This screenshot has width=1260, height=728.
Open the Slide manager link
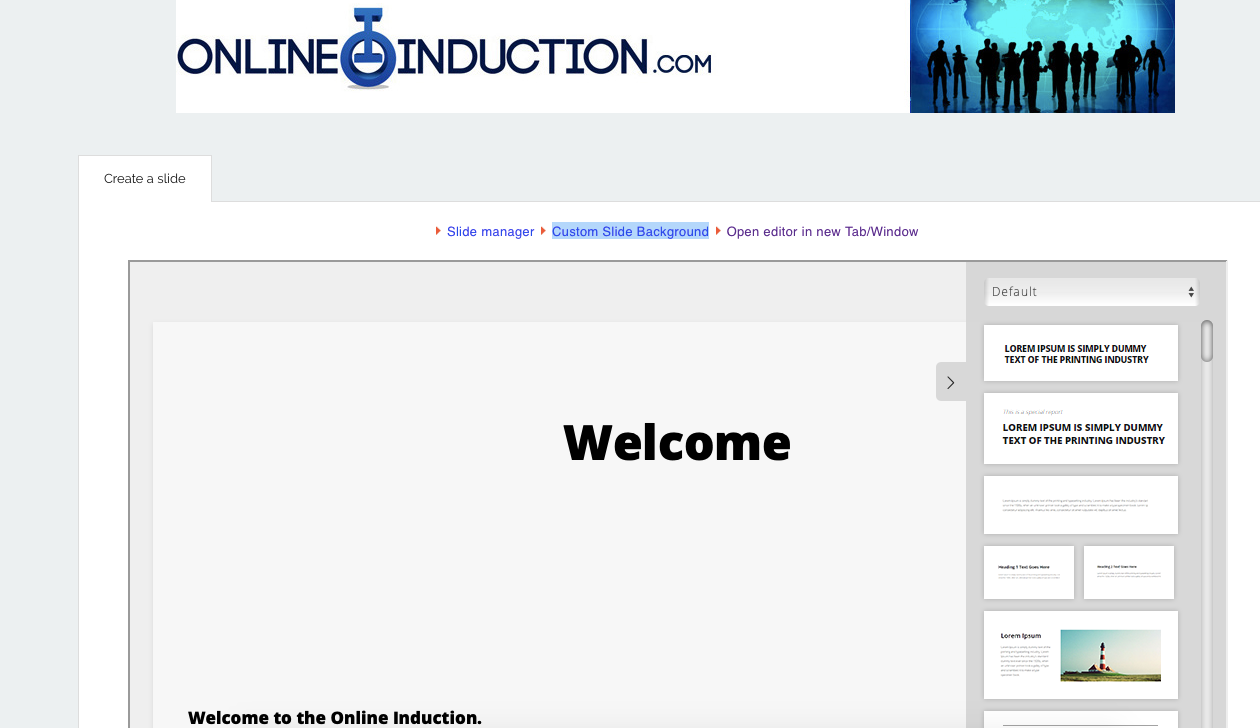[x=490, y=232]
